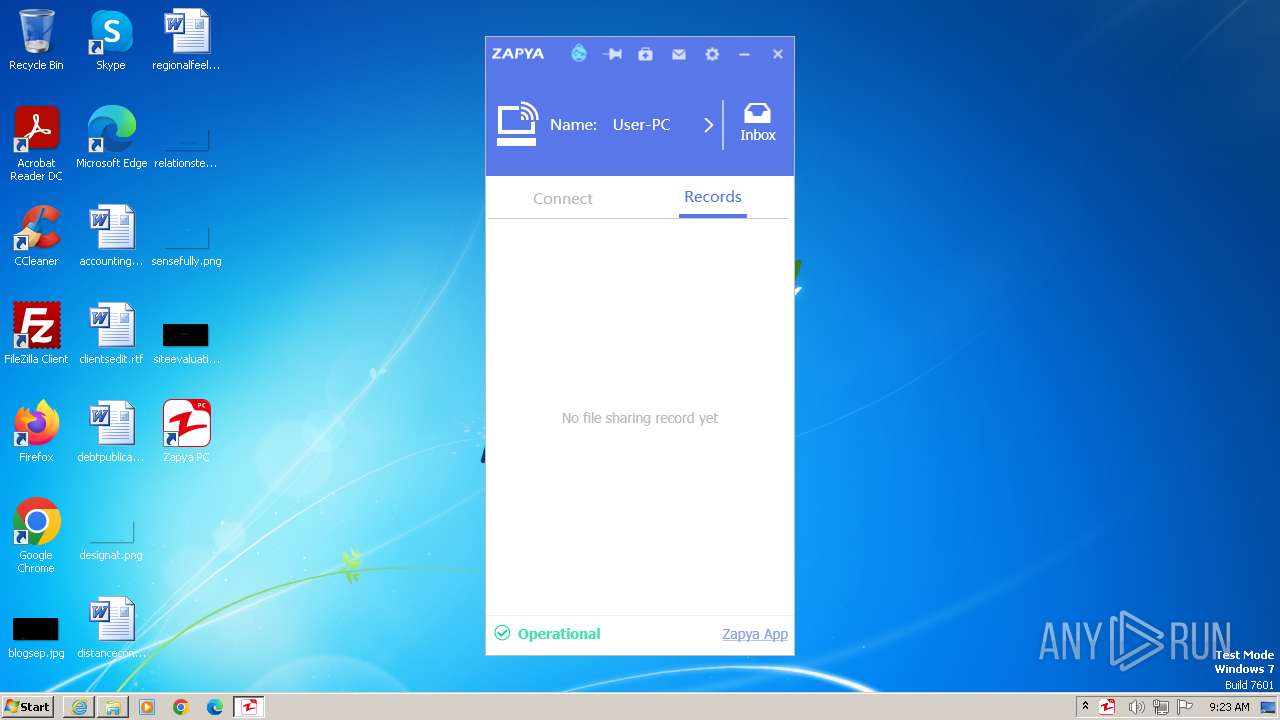Open the Zapya App link
The image size is (1280, 720).
click(x=755, y=634)
